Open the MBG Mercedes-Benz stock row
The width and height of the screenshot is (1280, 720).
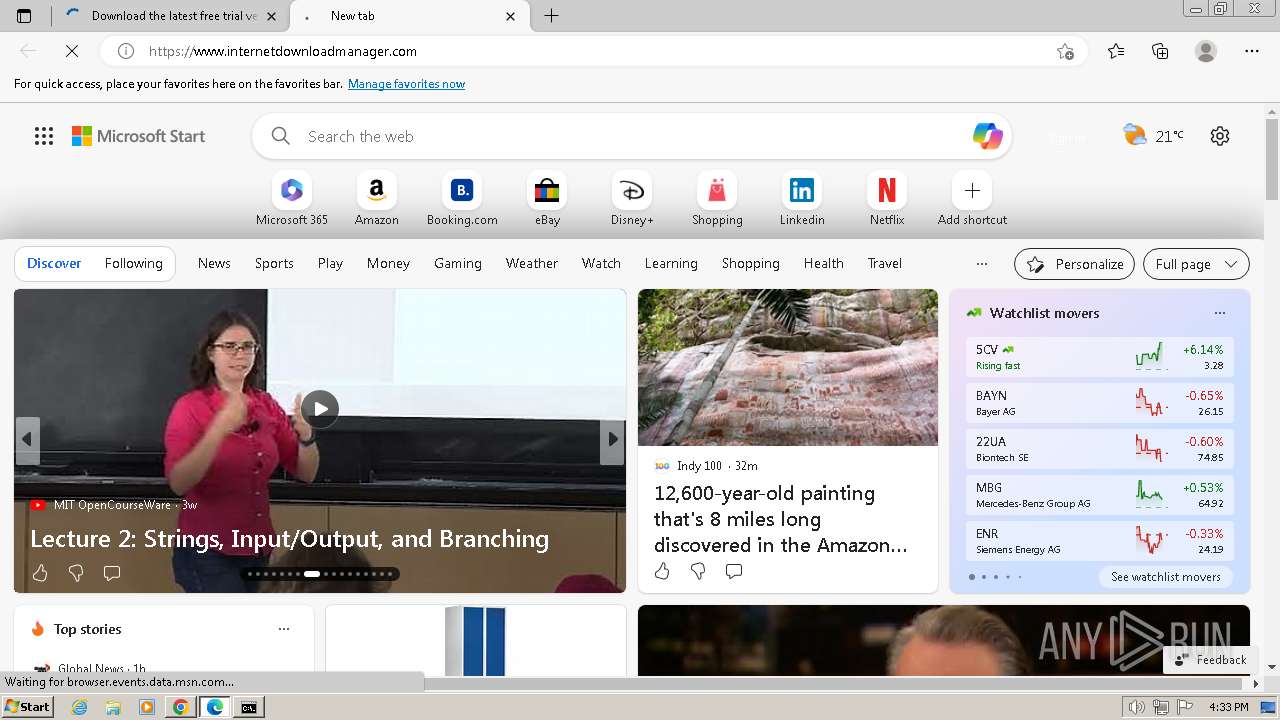click(1100, 495)
